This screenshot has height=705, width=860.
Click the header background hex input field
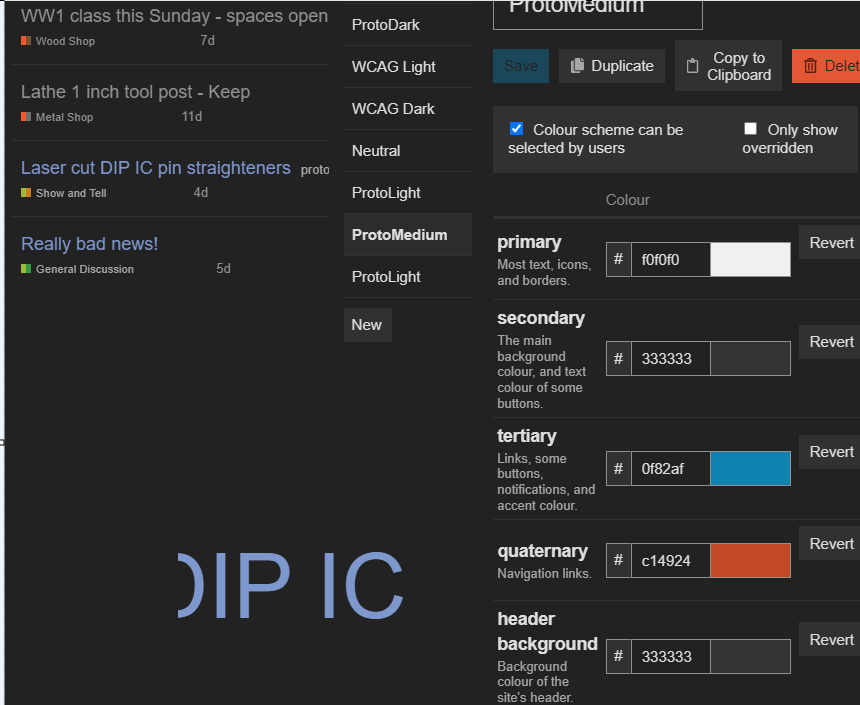670,656
